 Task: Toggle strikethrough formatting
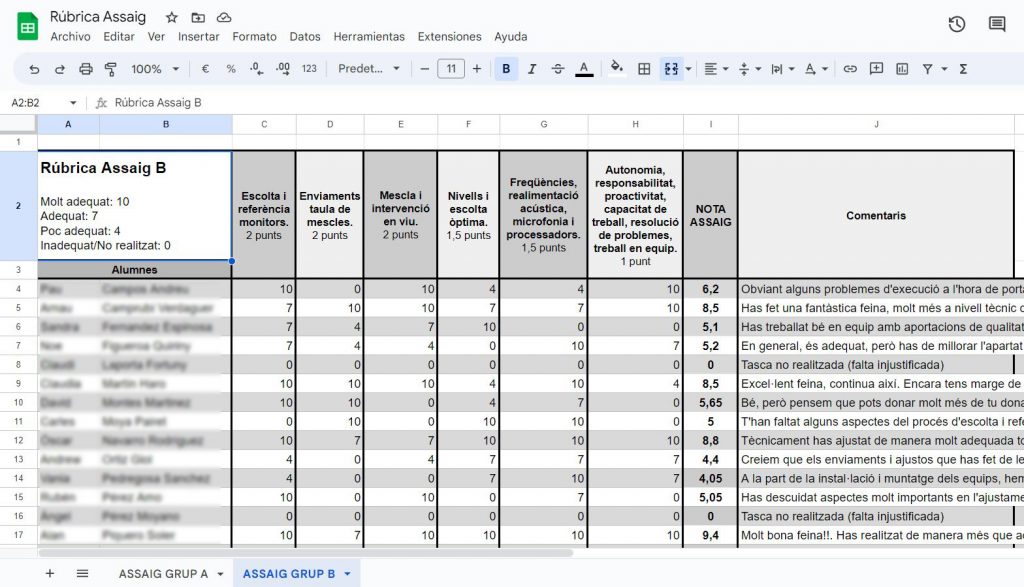(x=558, y=69)
